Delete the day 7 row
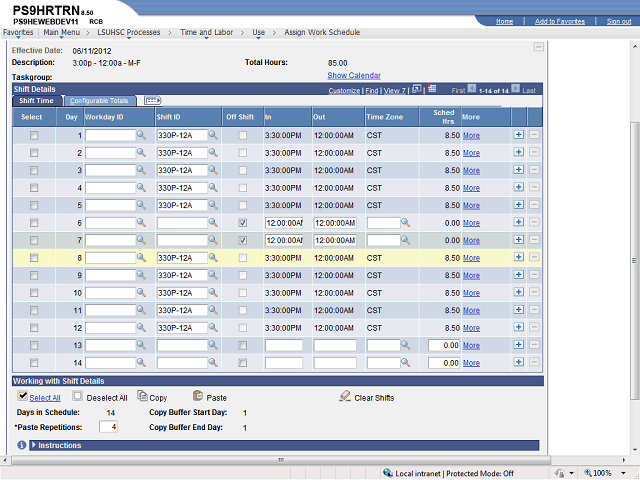The width and height of the screenshot is (640, 480). coord(534,240)
